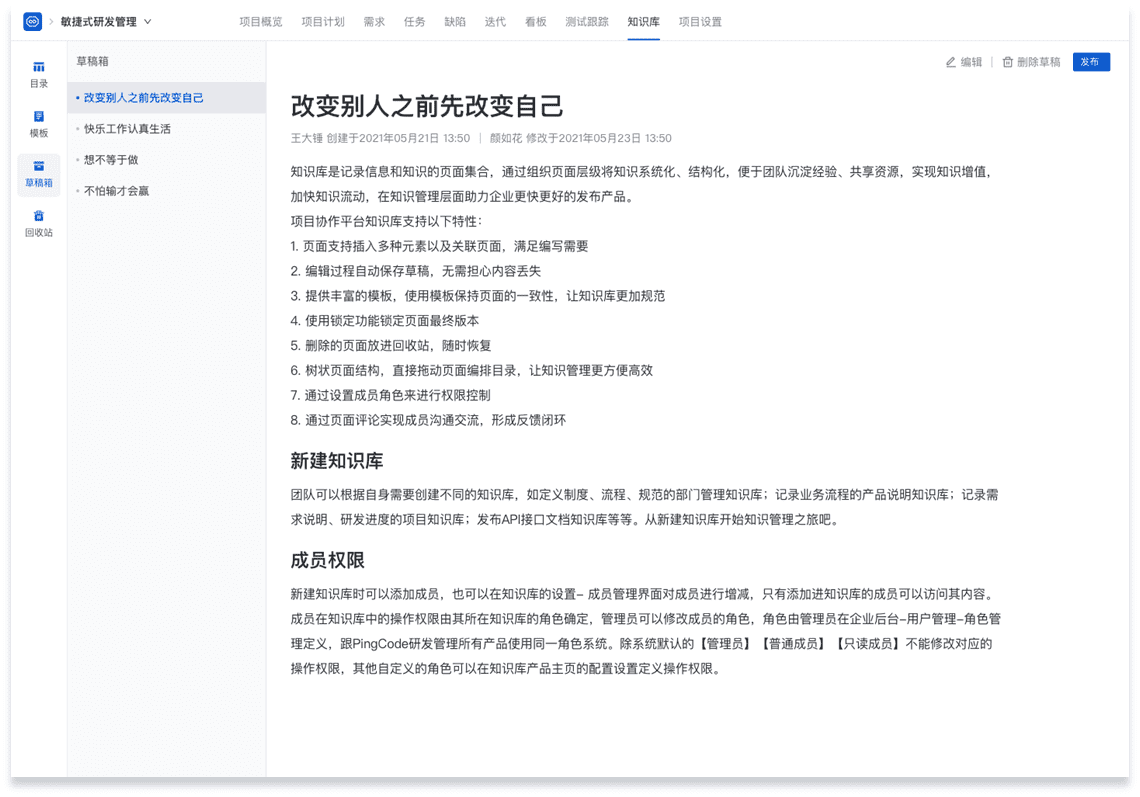
Task: Select the 知识库 tab
Action: pyautogui.click(x=643, y=22)
